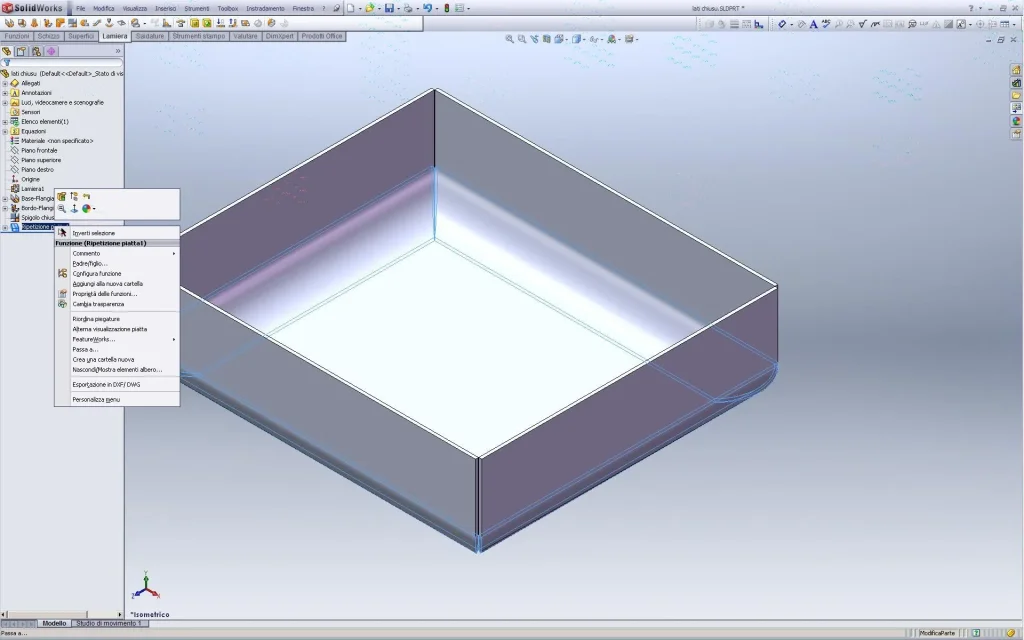This screenshot has height=640, width=1024.
Task: Click the Undo arrow icon
Action: 427,8
